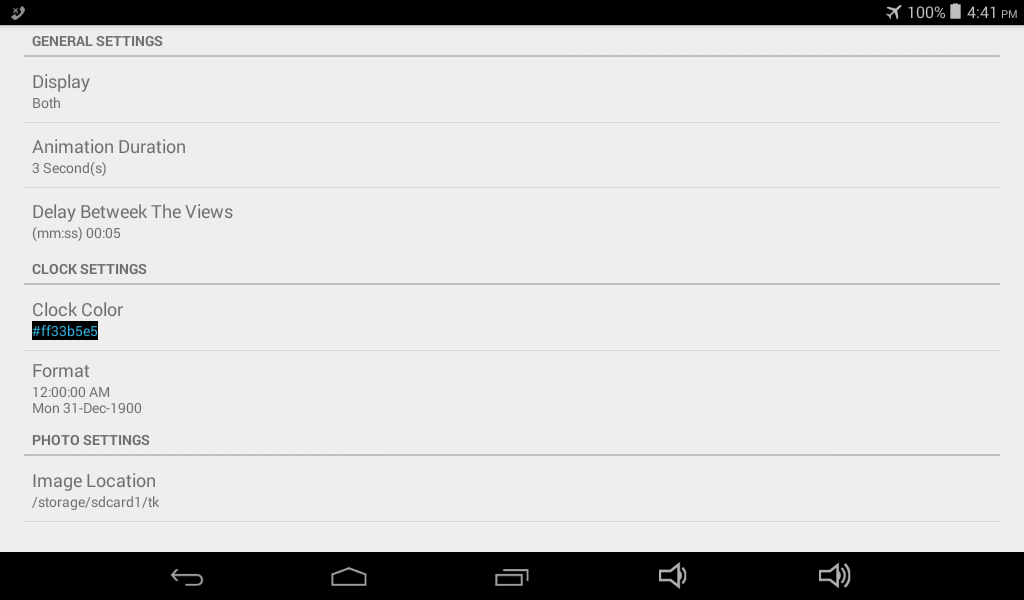Viewport: 1024px width, 600px height.
Task: Tap the airplane mode status icon
Action: (893, 12)
